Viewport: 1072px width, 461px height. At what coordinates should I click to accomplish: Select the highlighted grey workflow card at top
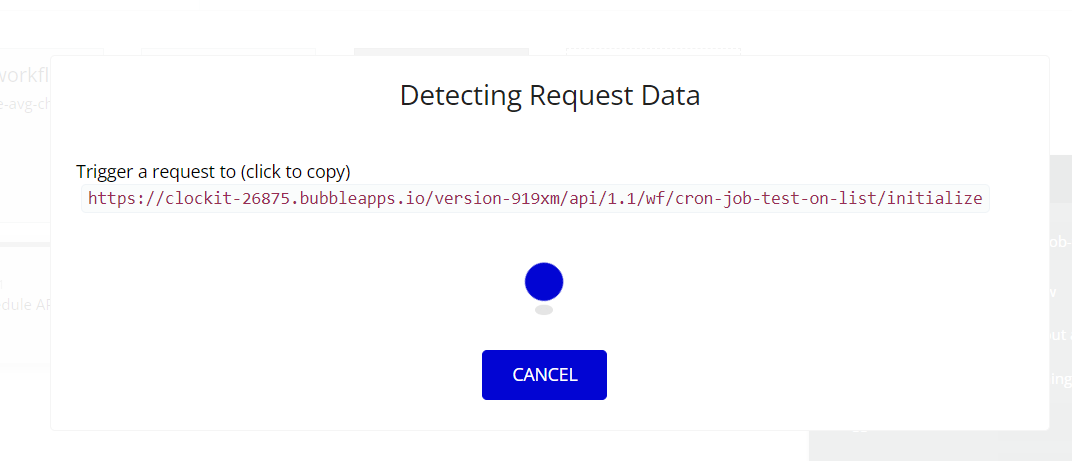(441, 52)
